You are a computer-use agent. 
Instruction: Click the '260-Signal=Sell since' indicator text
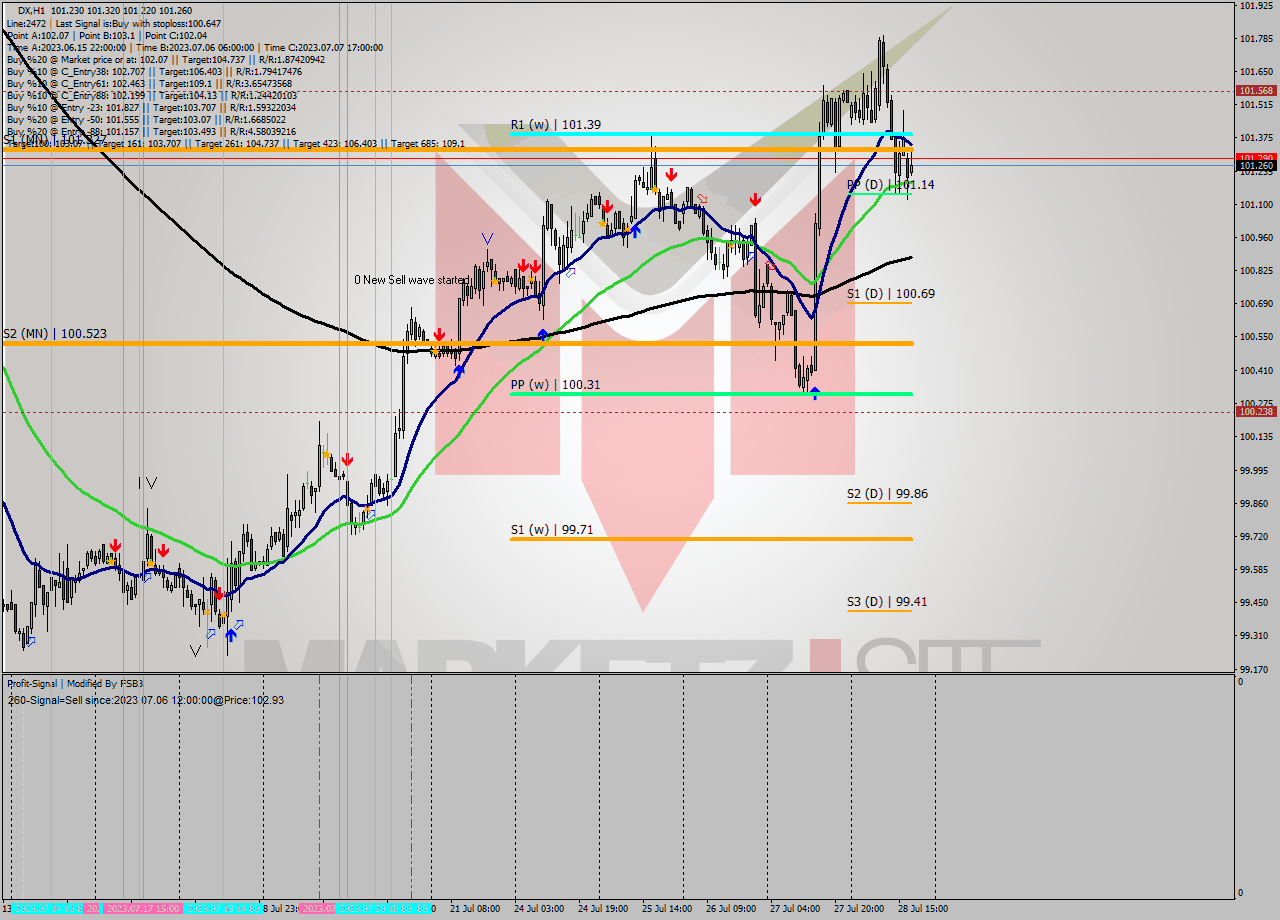tap(146, 700)
